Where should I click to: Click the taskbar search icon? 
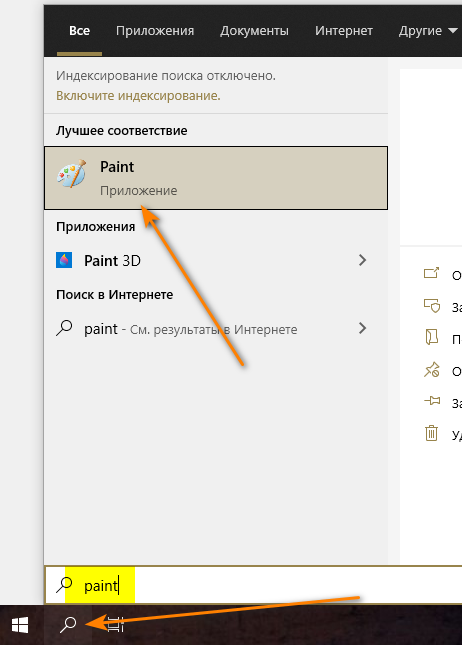pos(68,625)
